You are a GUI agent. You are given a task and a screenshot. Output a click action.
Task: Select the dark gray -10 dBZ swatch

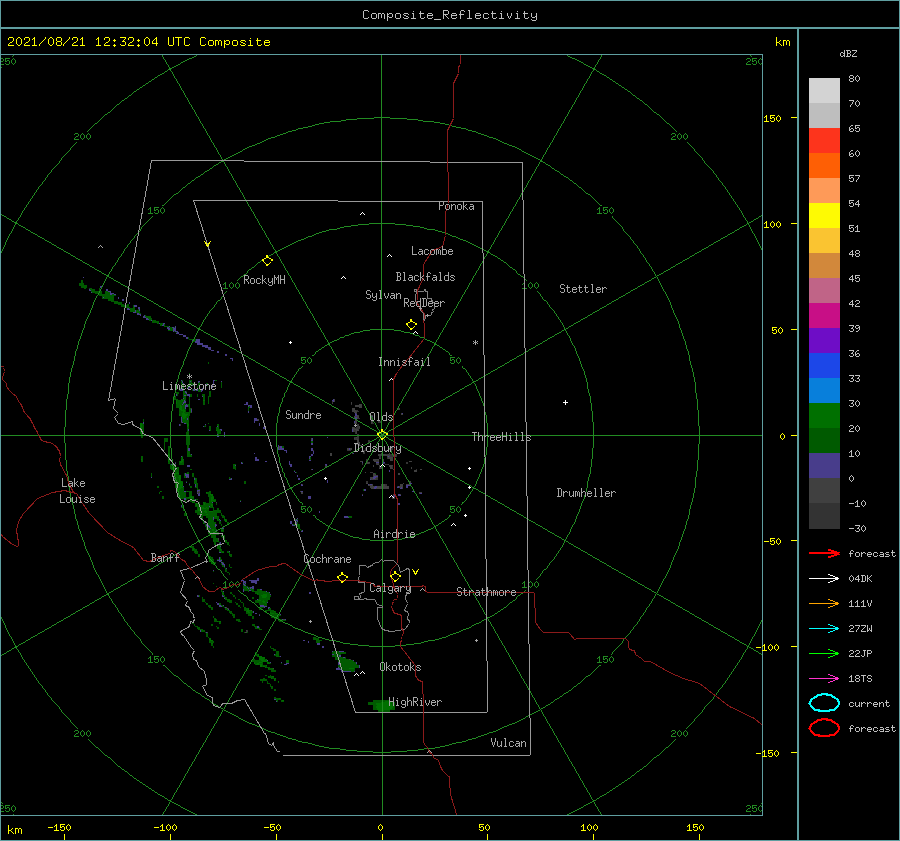tap(824, 516)
